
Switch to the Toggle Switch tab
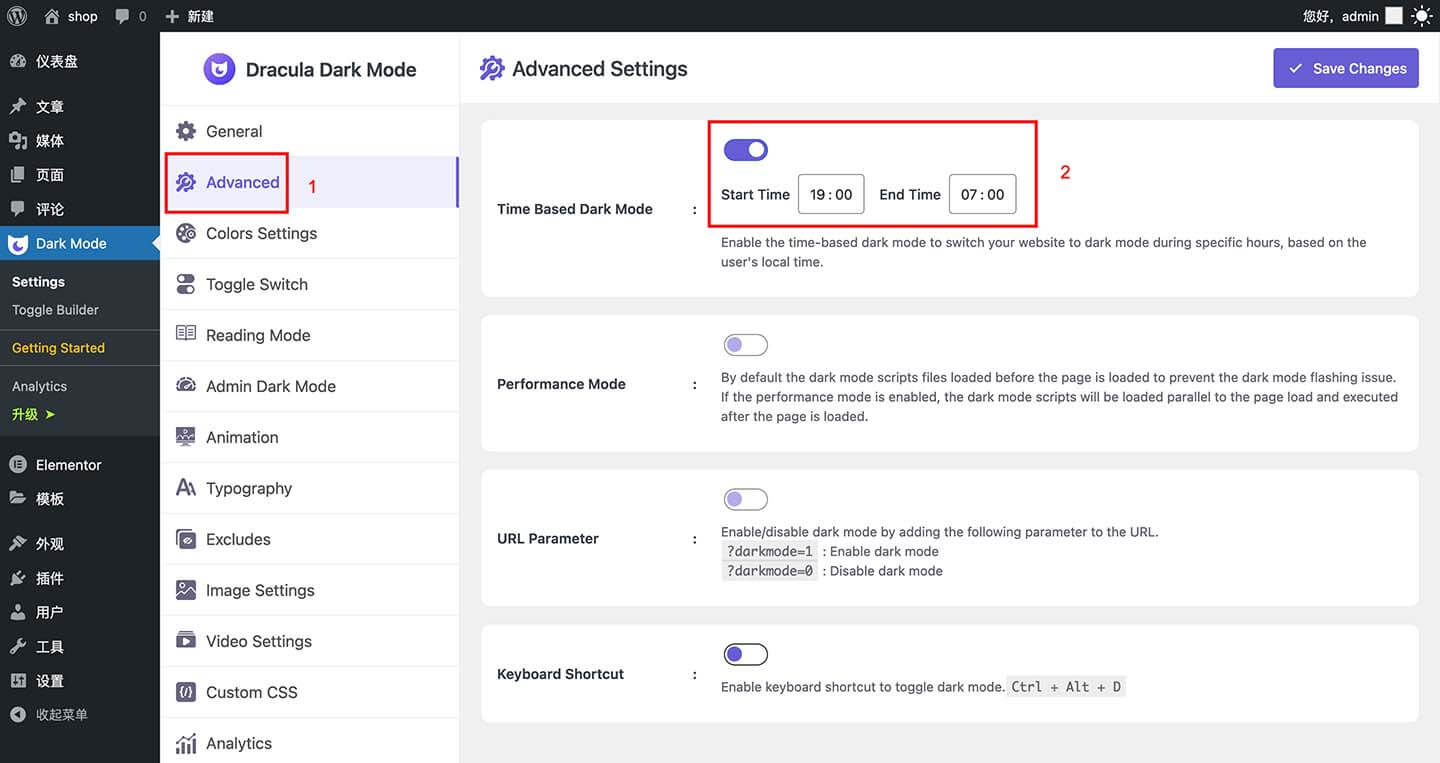click(309, 284)
